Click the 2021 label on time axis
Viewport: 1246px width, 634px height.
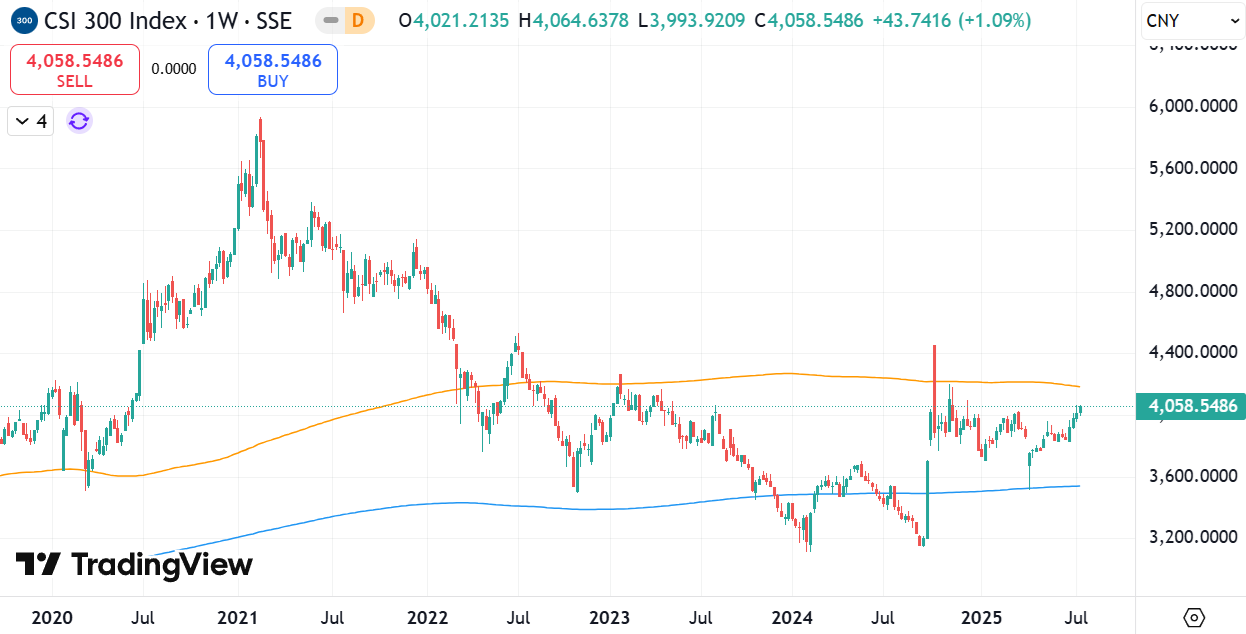click(240, 617)
